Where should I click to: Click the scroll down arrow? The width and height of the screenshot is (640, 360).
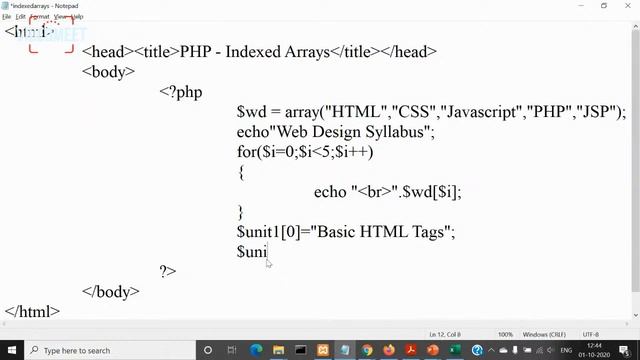point(636,315)
